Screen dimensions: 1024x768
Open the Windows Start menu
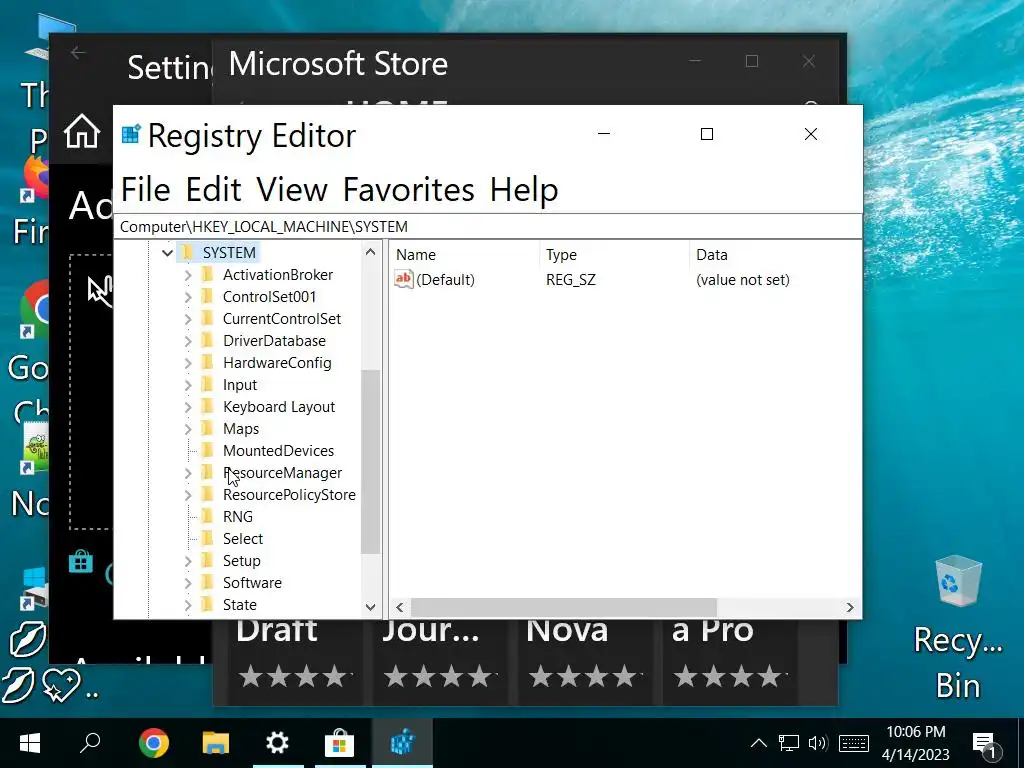click(30, 743)
